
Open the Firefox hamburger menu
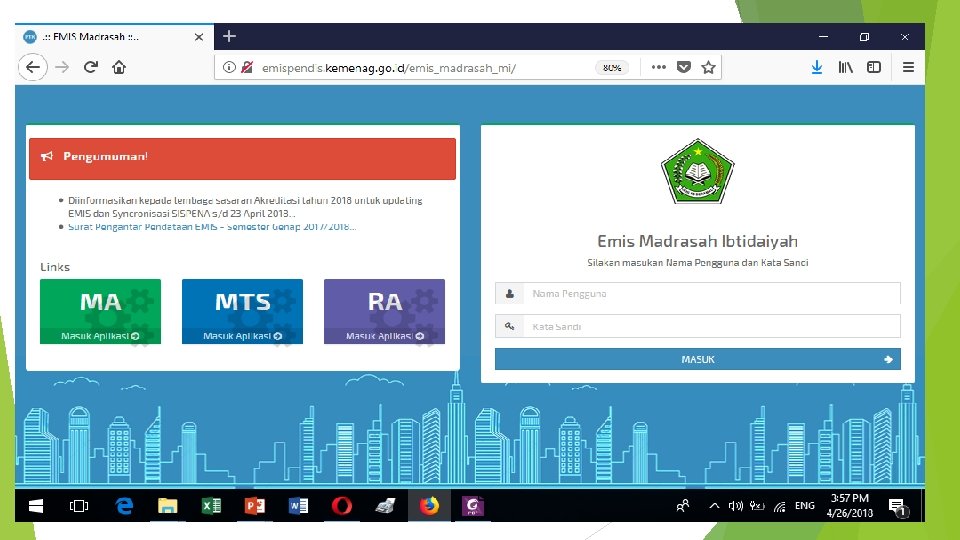tap(909, 67)
